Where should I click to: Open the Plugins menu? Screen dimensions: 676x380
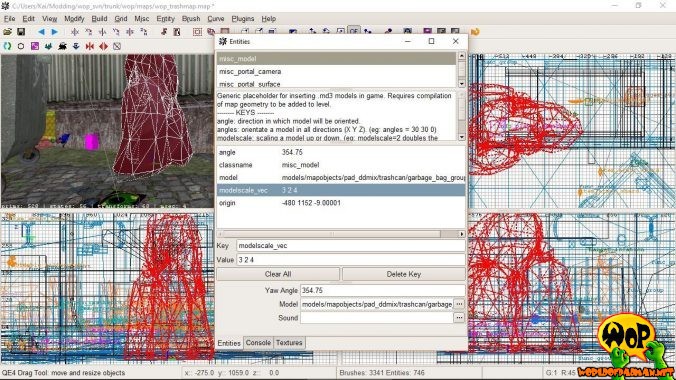[x=243, y=19]
